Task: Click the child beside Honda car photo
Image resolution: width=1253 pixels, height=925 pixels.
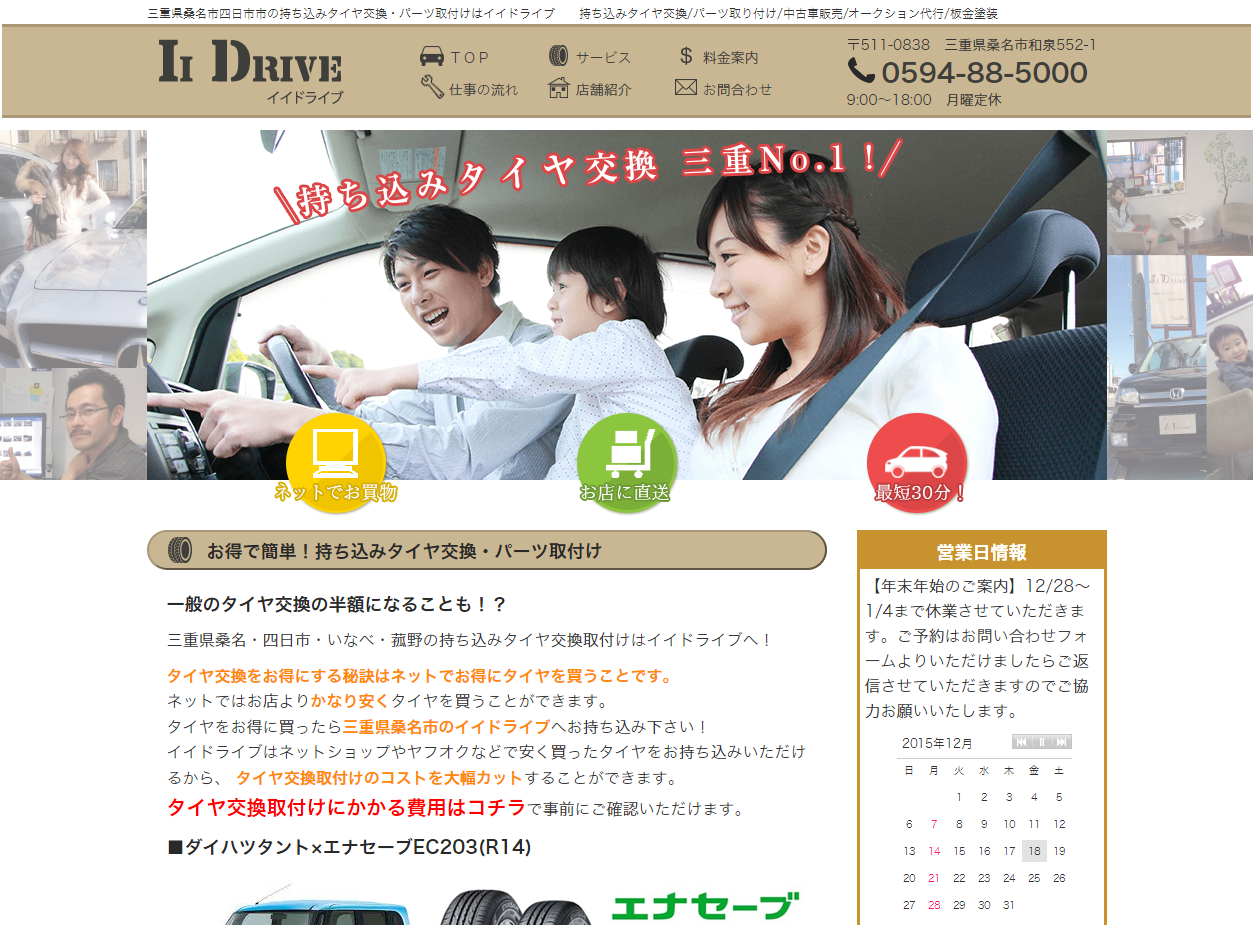Action: (x=1180, y=367)
